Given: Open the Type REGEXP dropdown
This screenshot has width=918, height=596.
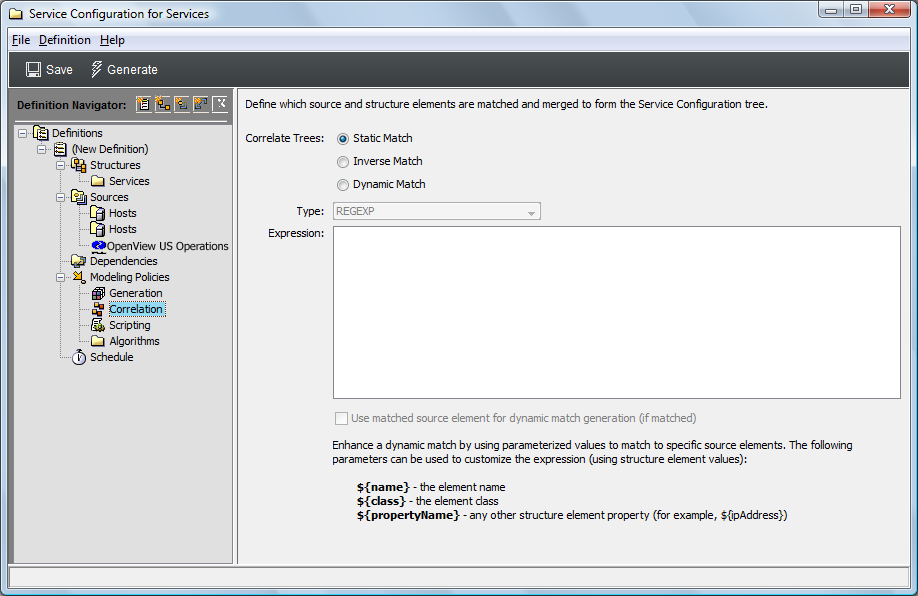Looking at the screenshot, I should (x=437, y=211).
